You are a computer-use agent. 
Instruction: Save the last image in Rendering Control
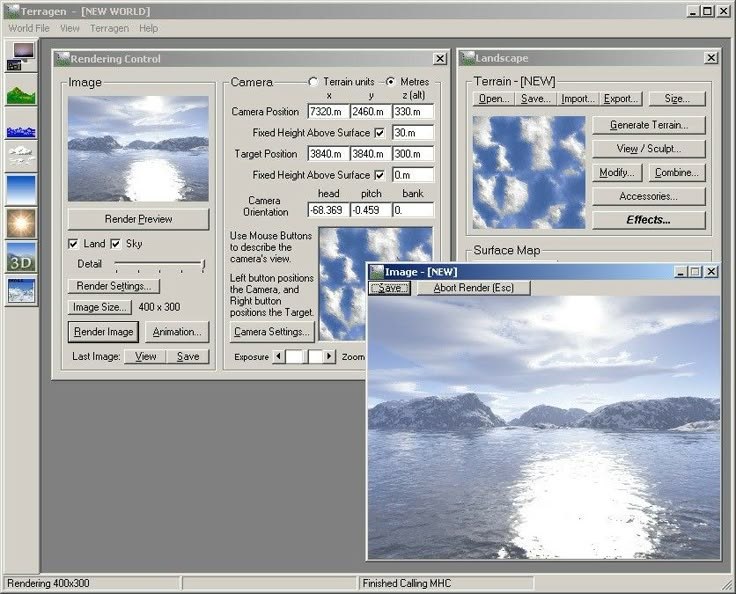pyautogui.click(x=188, y=356)
